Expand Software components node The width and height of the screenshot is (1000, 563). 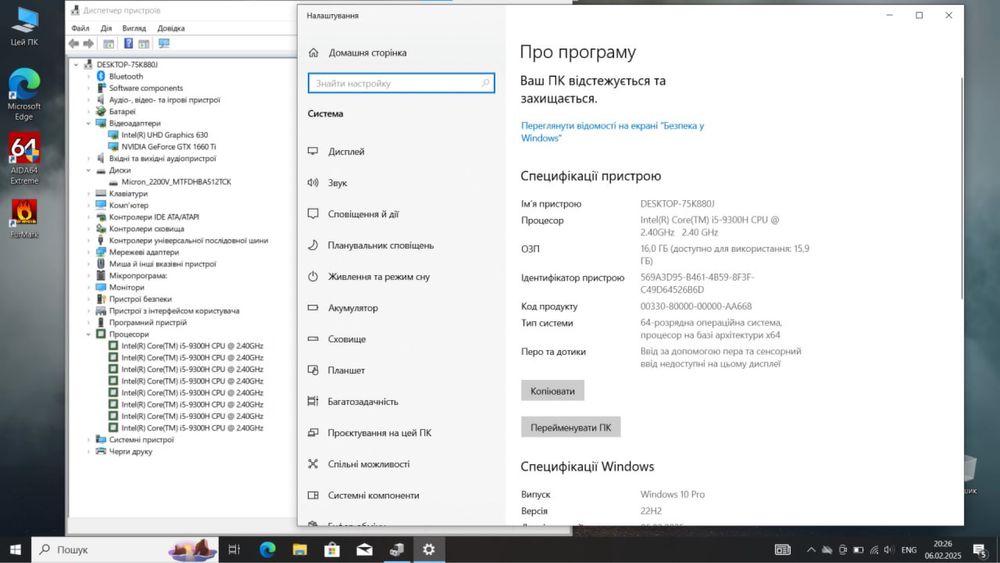[89, 88]
